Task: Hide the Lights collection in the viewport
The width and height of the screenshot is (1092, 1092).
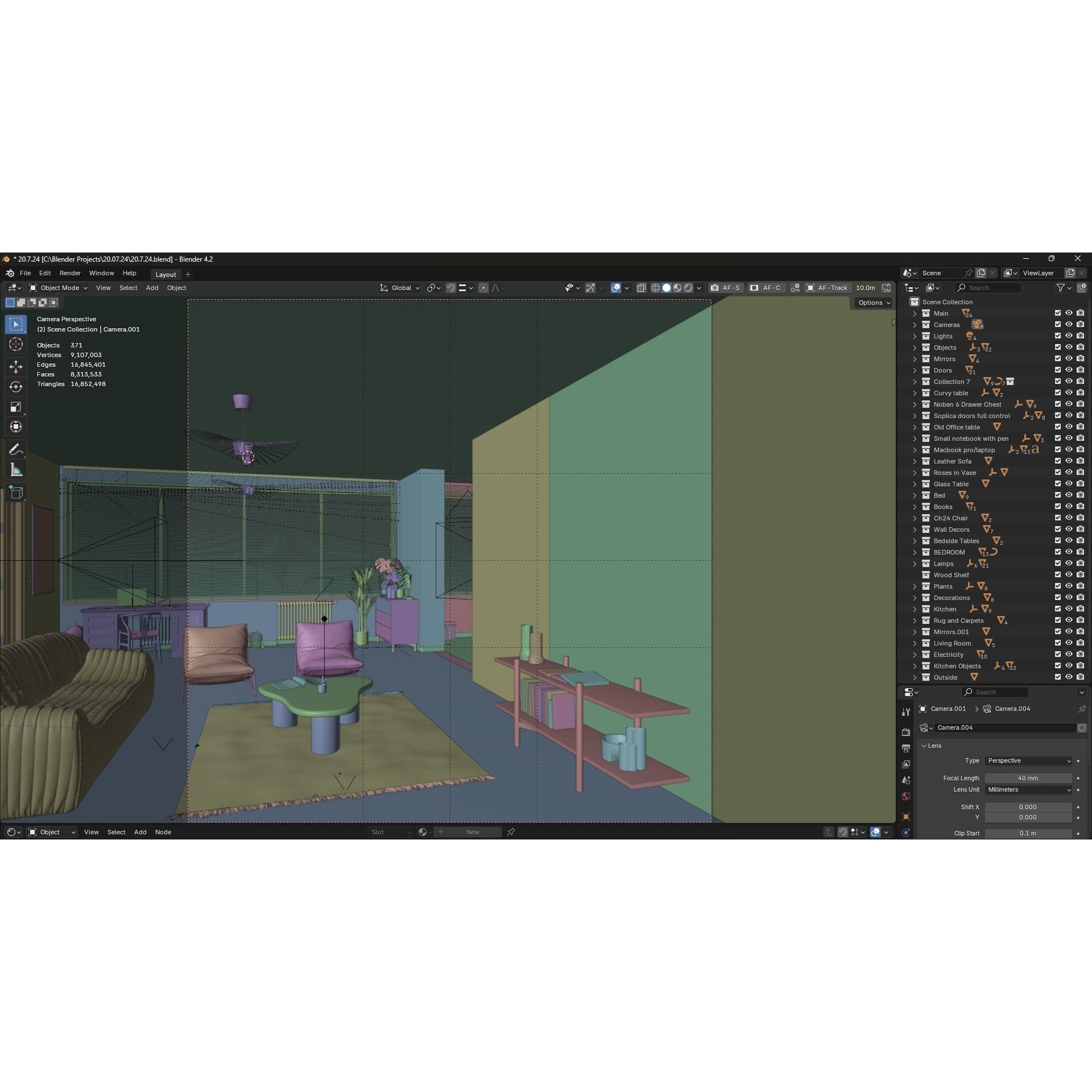Action: (x=1069, y=336)
